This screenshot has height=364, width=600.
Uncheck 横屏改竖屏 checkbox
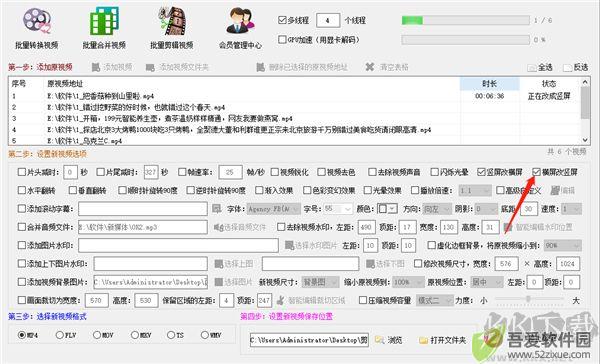(536, 172)
